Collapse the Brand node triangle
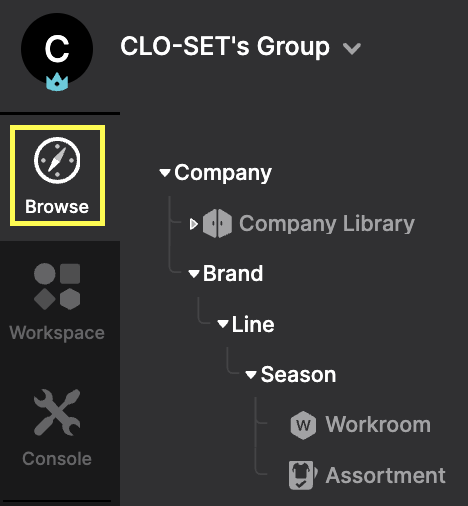The height and width of the screenshot is (506, 468). [x=194, y=274]
